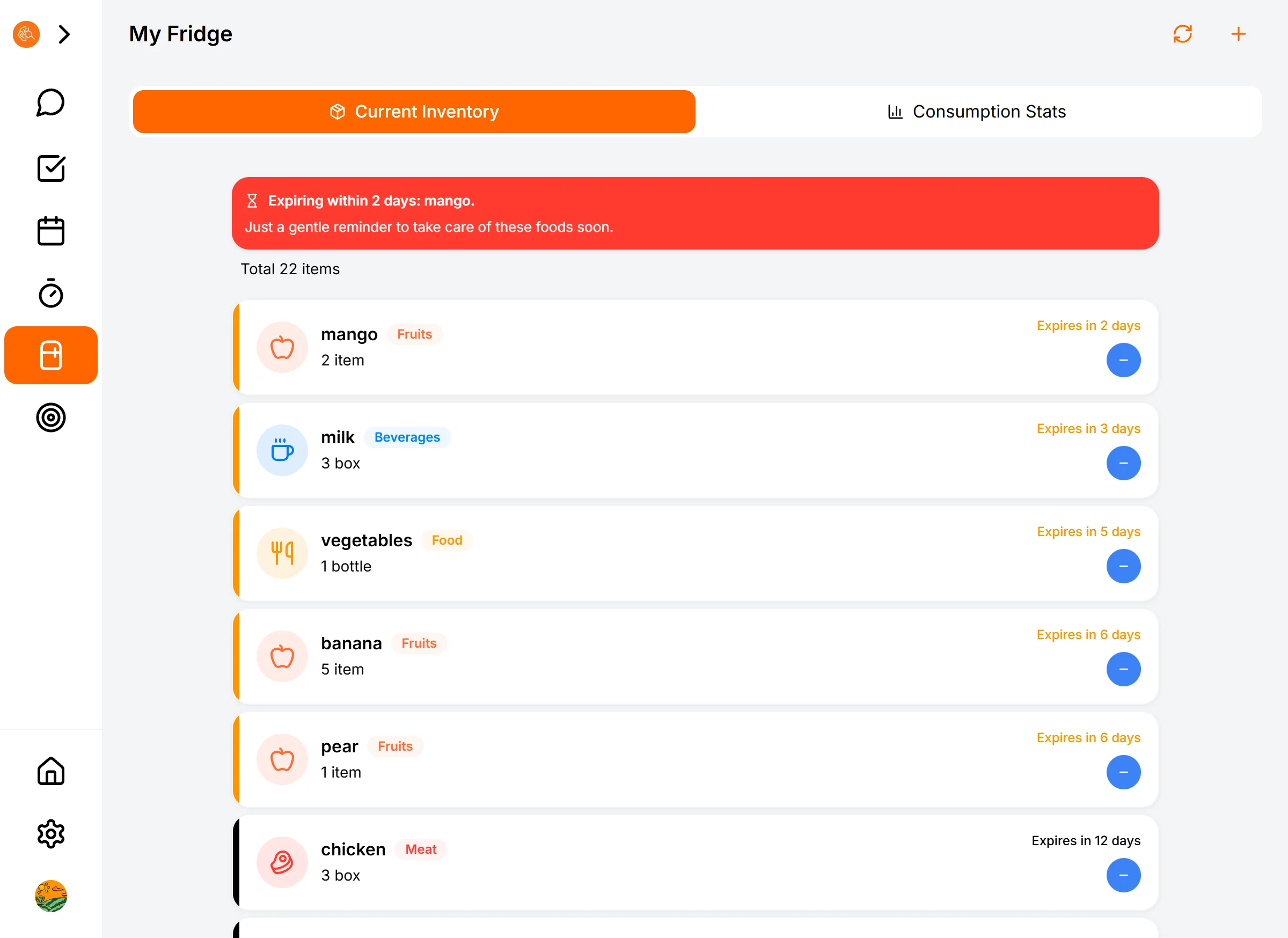Add new fridge item with plus icon

pyautogui.click(x=1238, y=34)
